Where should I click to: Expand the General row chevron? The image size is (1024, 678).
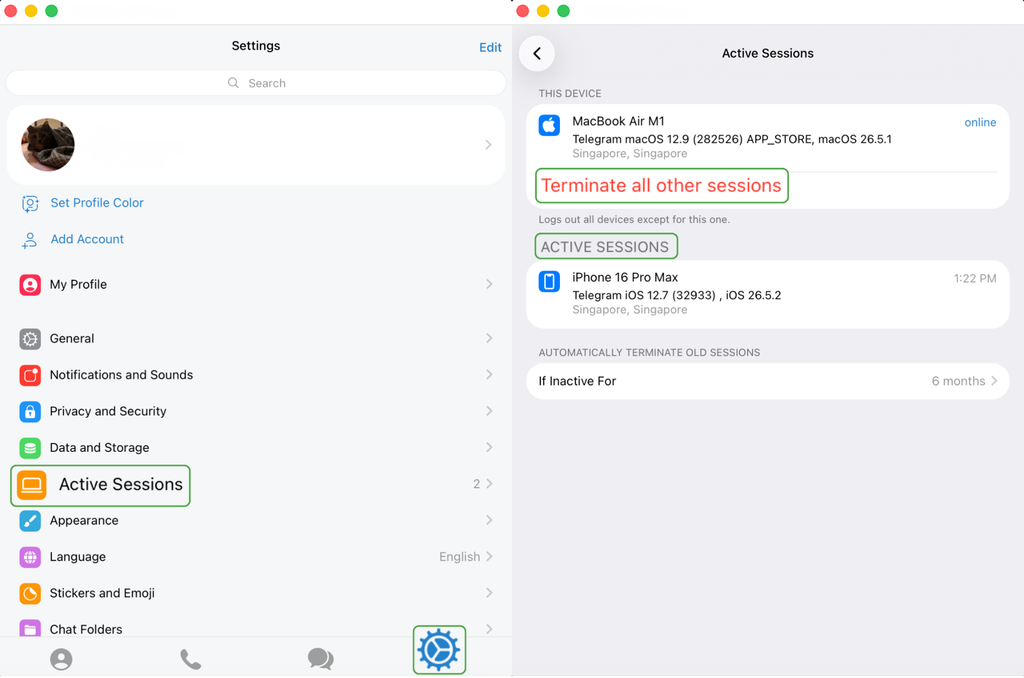pyautogui.click(x=489, y=338)
